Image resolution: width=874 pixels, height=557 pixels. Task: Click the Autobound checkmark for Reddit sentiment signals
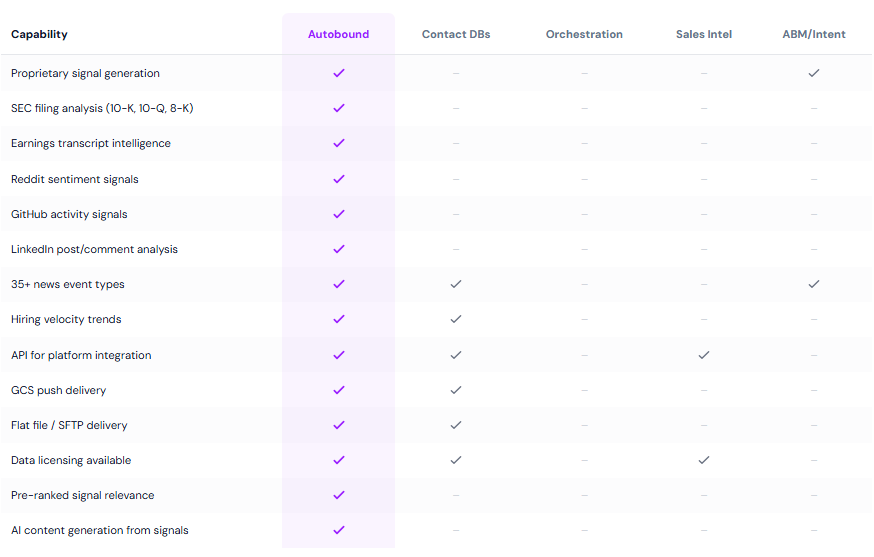[x=338, y=179]
